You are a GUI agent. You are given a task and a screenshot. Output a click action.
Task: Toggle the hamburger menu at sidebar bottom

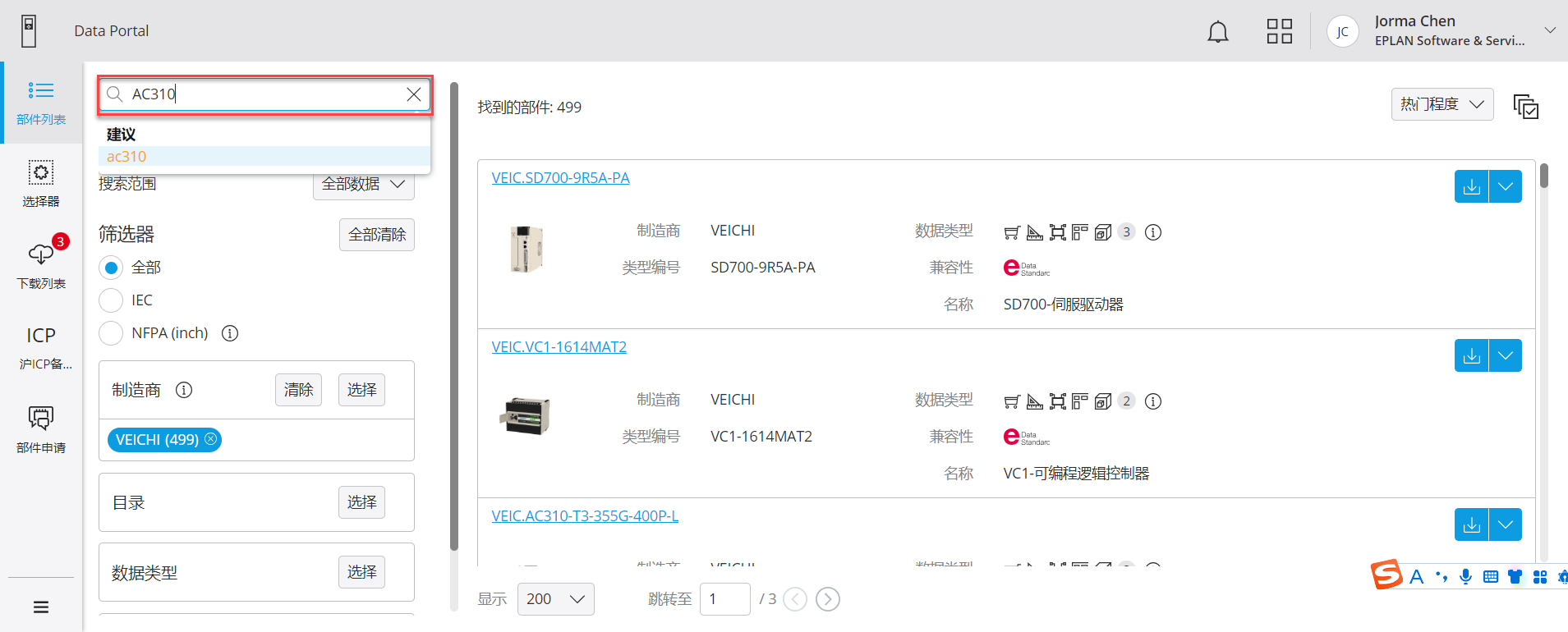point(41,607)
